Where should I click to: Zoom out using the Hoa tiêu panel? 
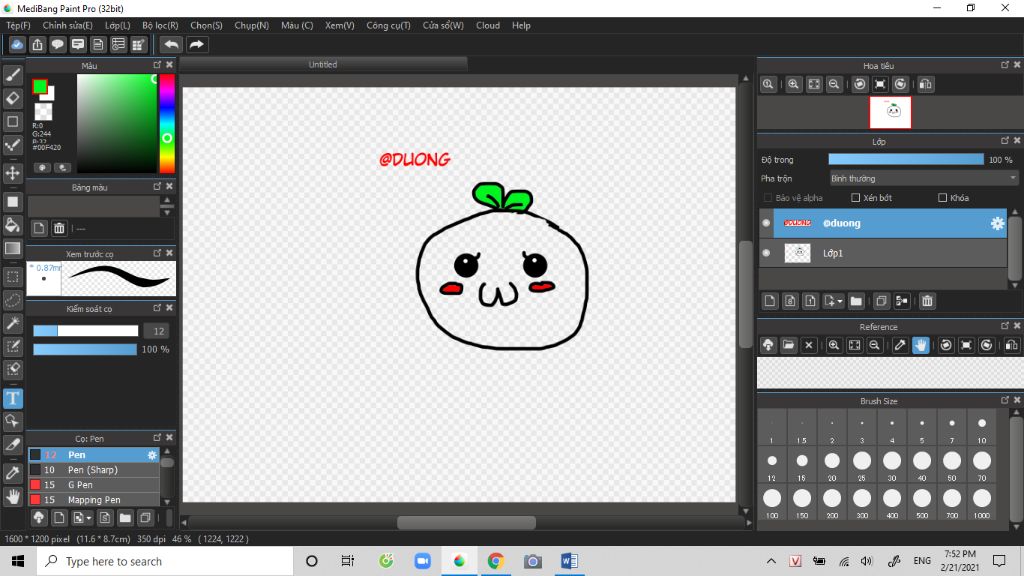(834, 84)
